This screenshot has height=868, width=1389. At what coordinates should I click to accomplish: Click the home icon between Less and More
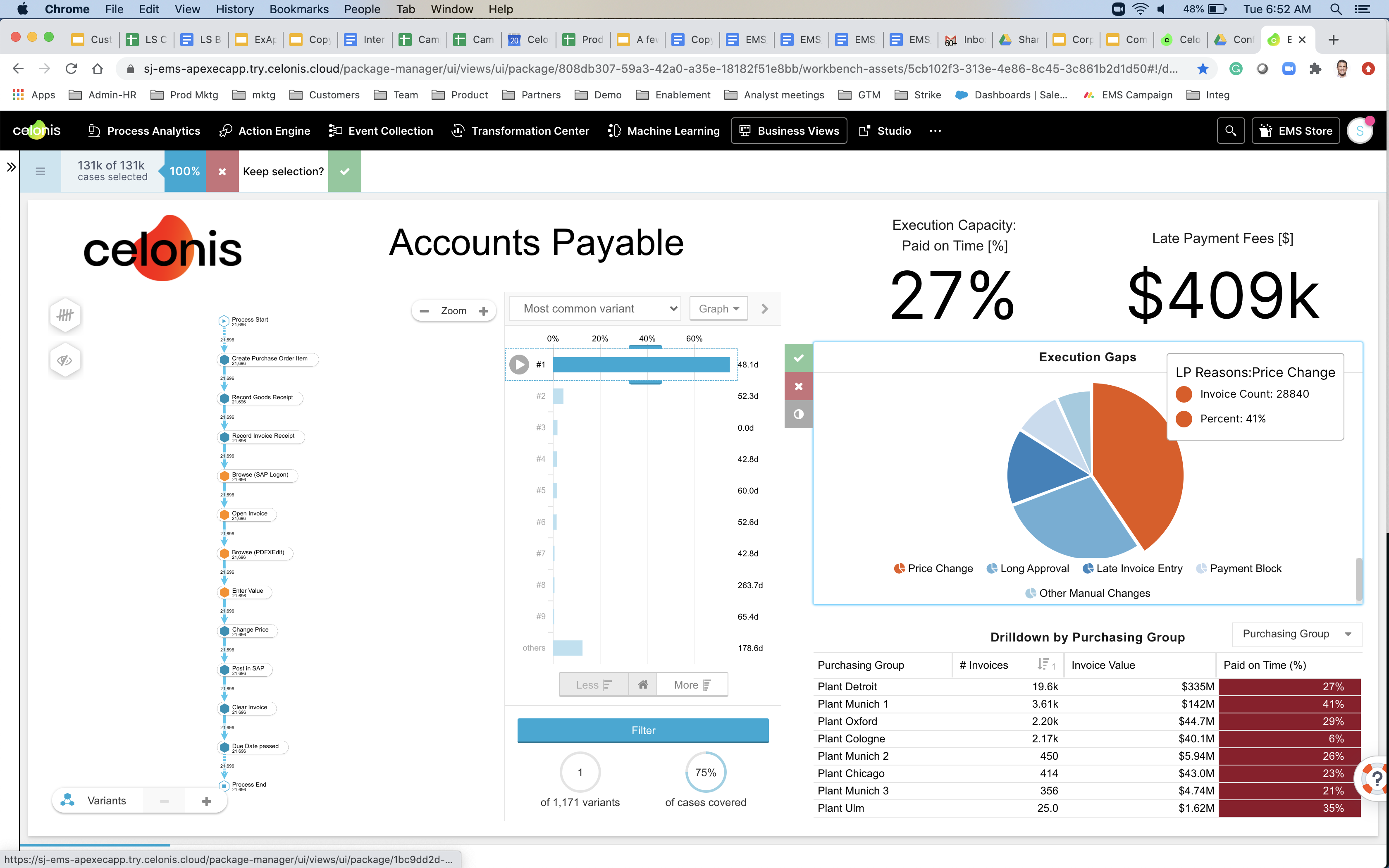[643, 685]
